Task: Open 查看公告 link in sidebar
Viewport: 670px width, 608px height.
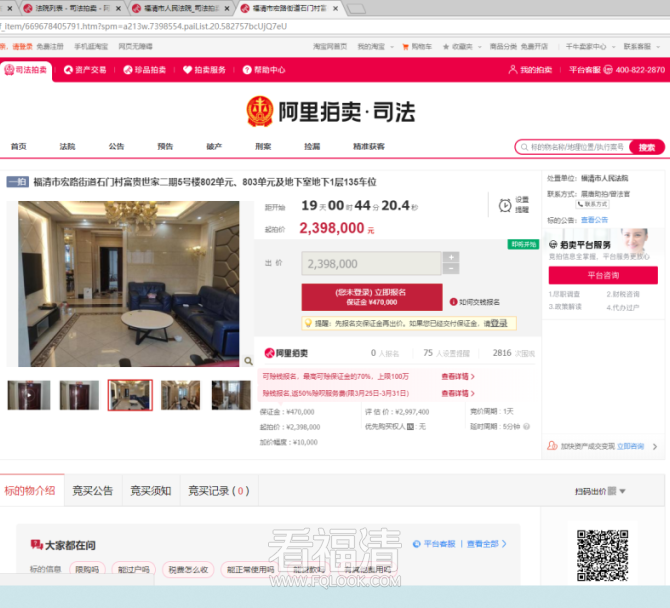Action: pos(594,220)
